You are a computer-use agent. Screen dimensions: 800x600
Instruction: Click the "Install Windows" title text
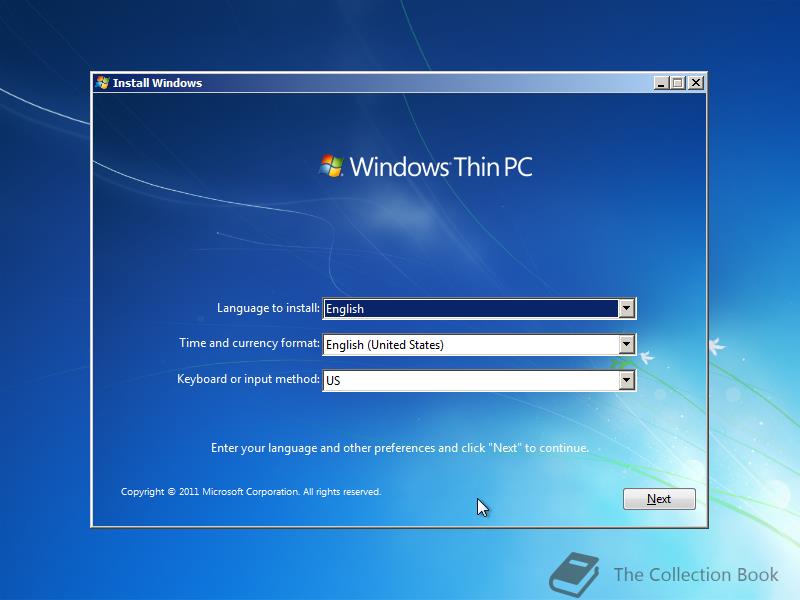(x=157, y=83)
